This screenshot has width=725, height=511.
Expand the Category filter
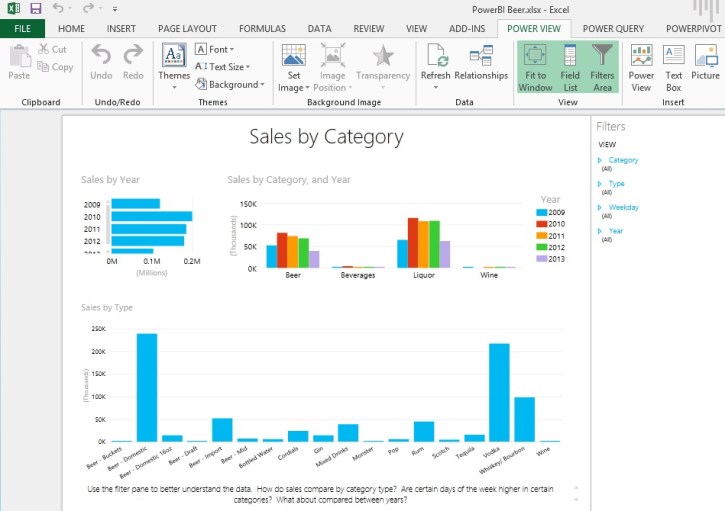[x=600, y=160]
